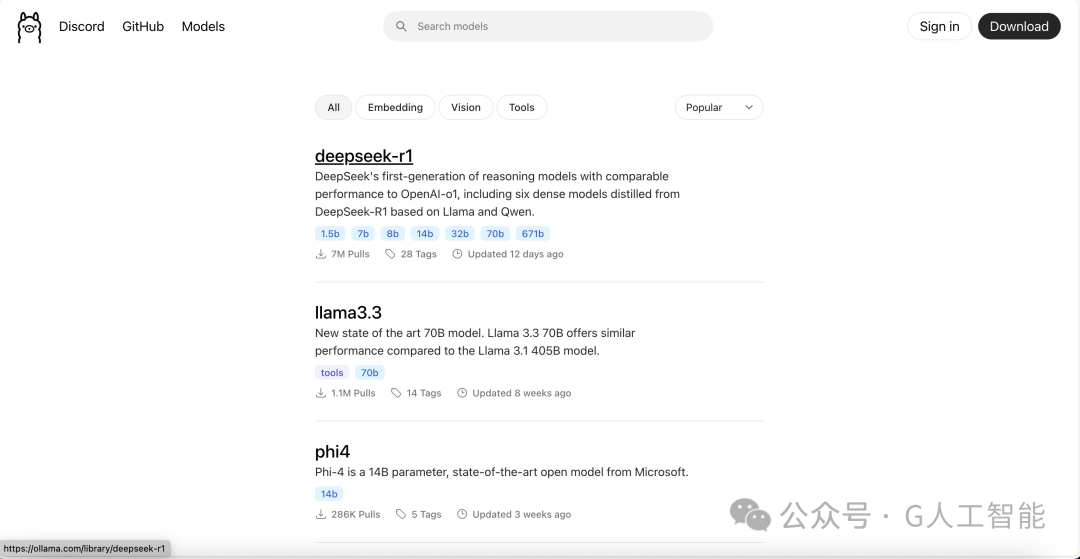
Task: Open the Ollama llama logo home
Action: pyautogui.click(x=29, y=28)
